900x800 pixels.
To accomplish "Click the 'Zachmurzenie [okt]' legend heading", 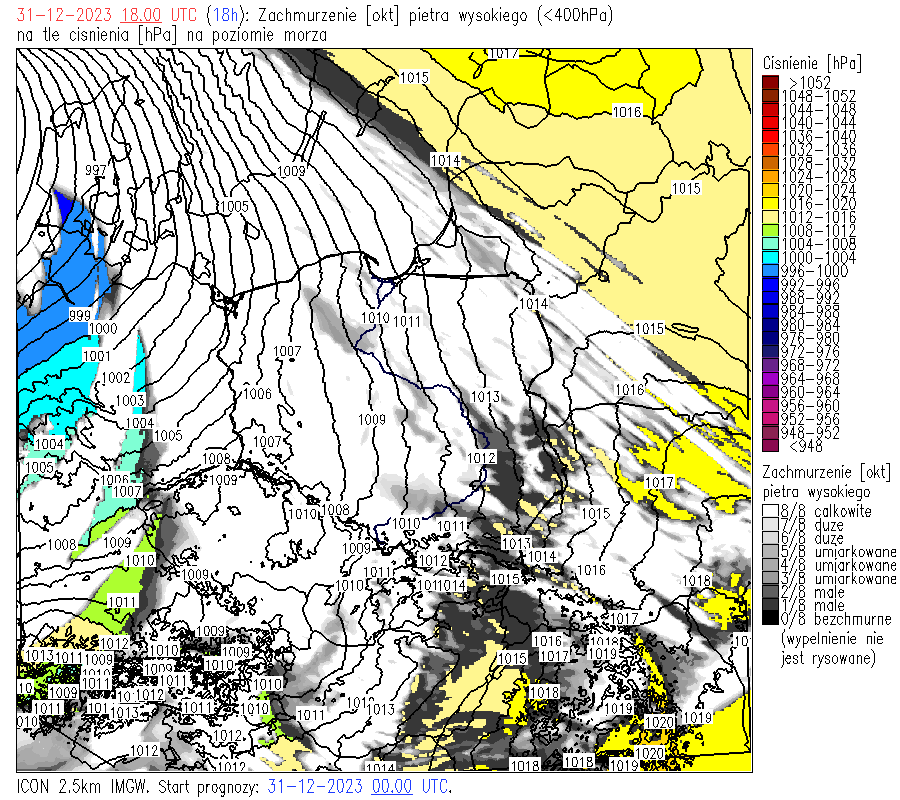I will point(827,473).
